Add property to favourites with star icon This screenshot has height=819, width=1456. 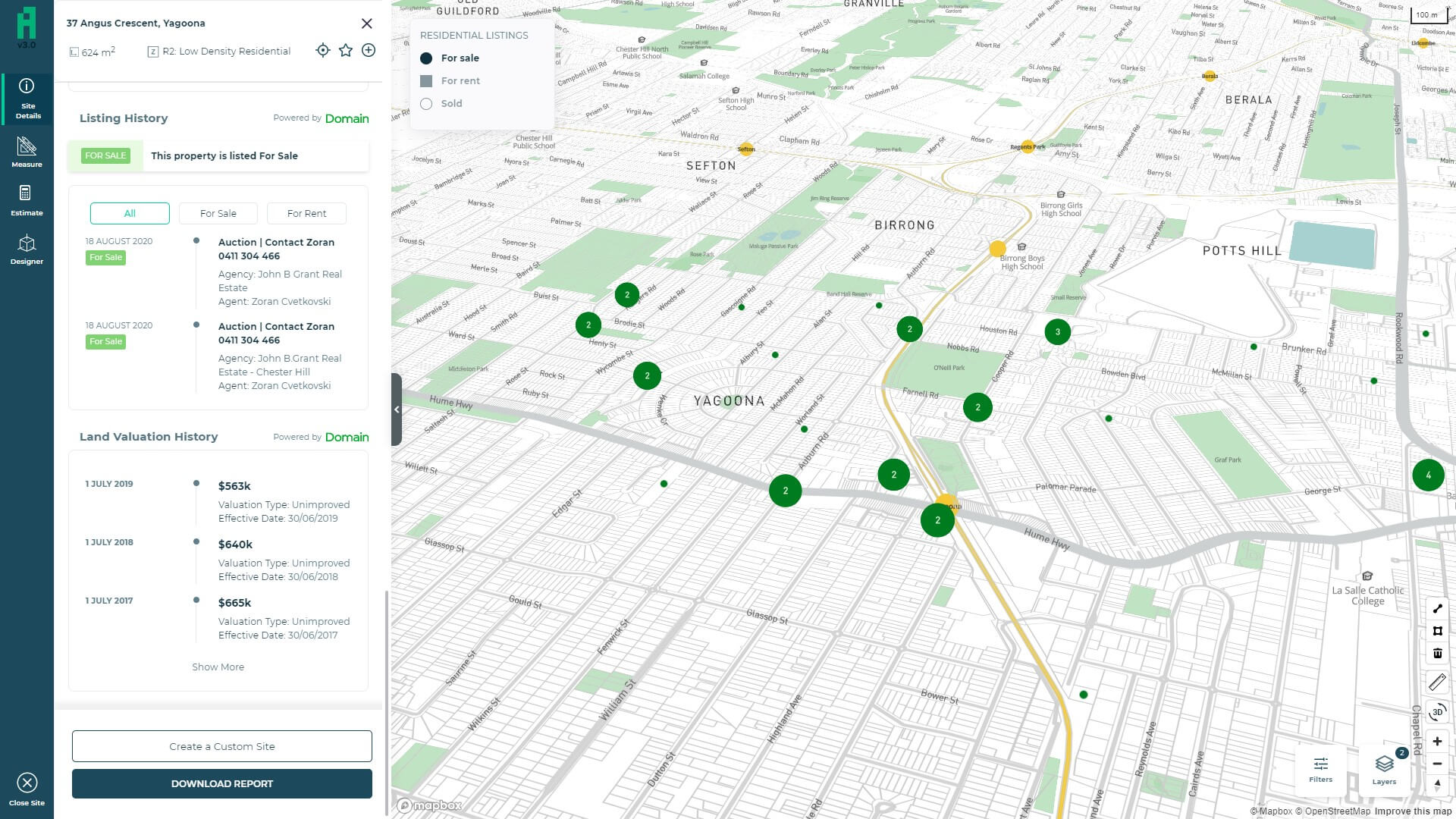click(x=346, y=50)
